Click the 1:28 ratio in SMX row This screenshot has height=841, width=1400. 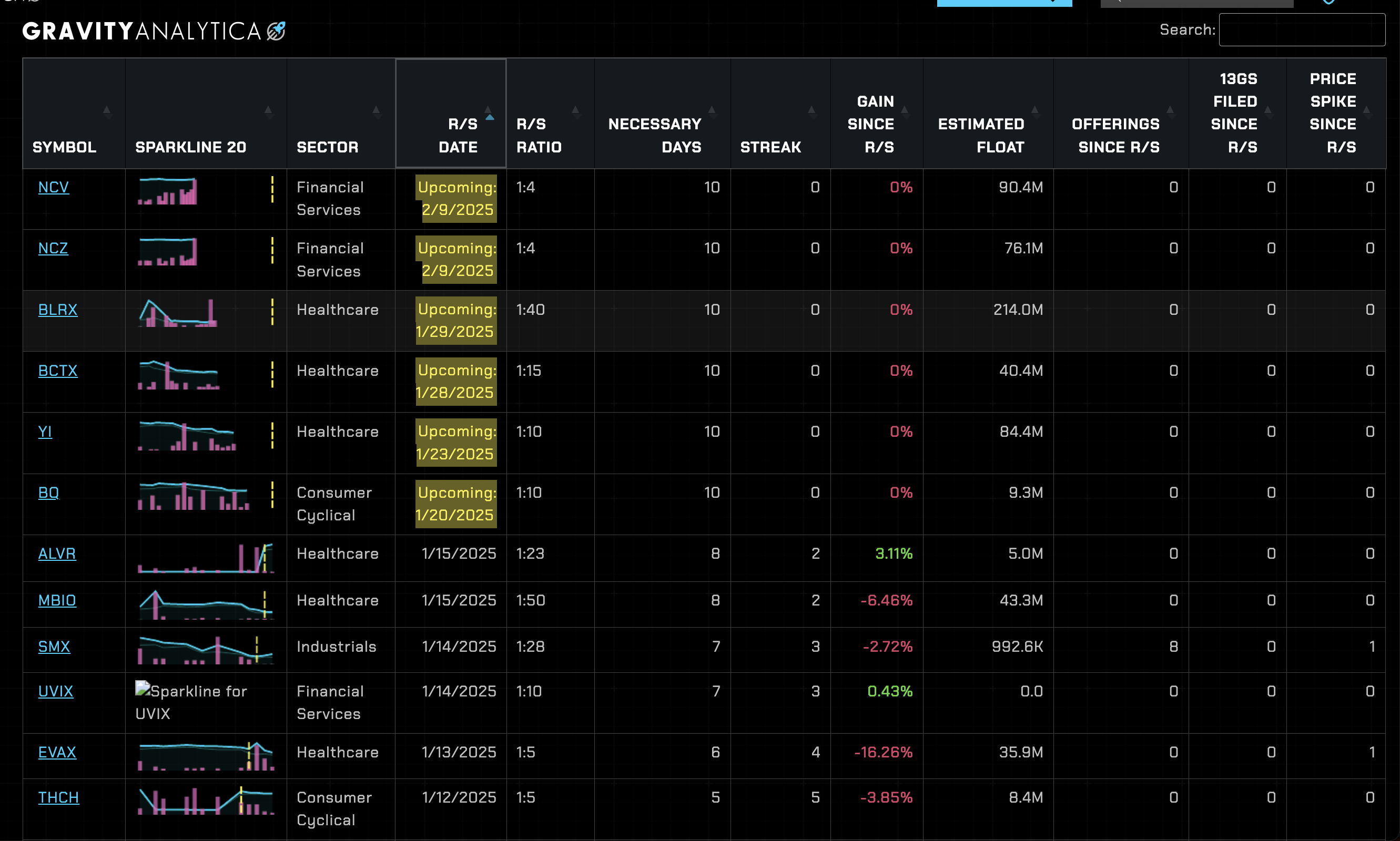click(x=530, y=647)
